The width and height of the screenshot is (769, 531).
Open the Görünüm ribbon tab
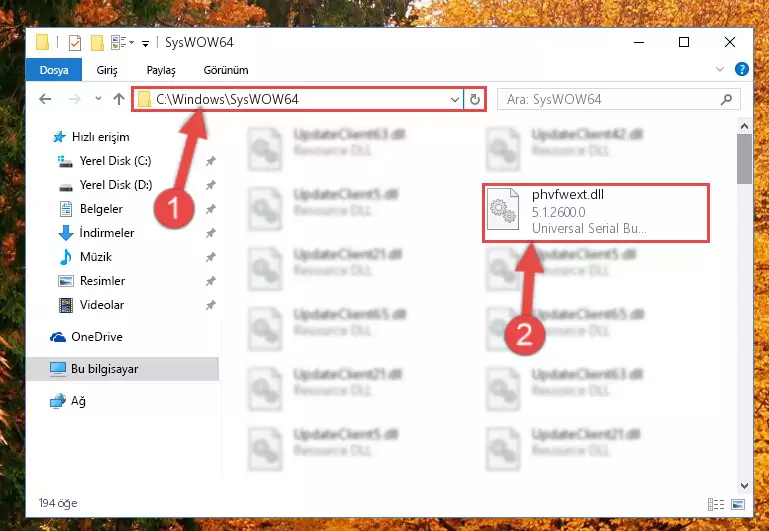pyautogui.click(x=226, y=70)
